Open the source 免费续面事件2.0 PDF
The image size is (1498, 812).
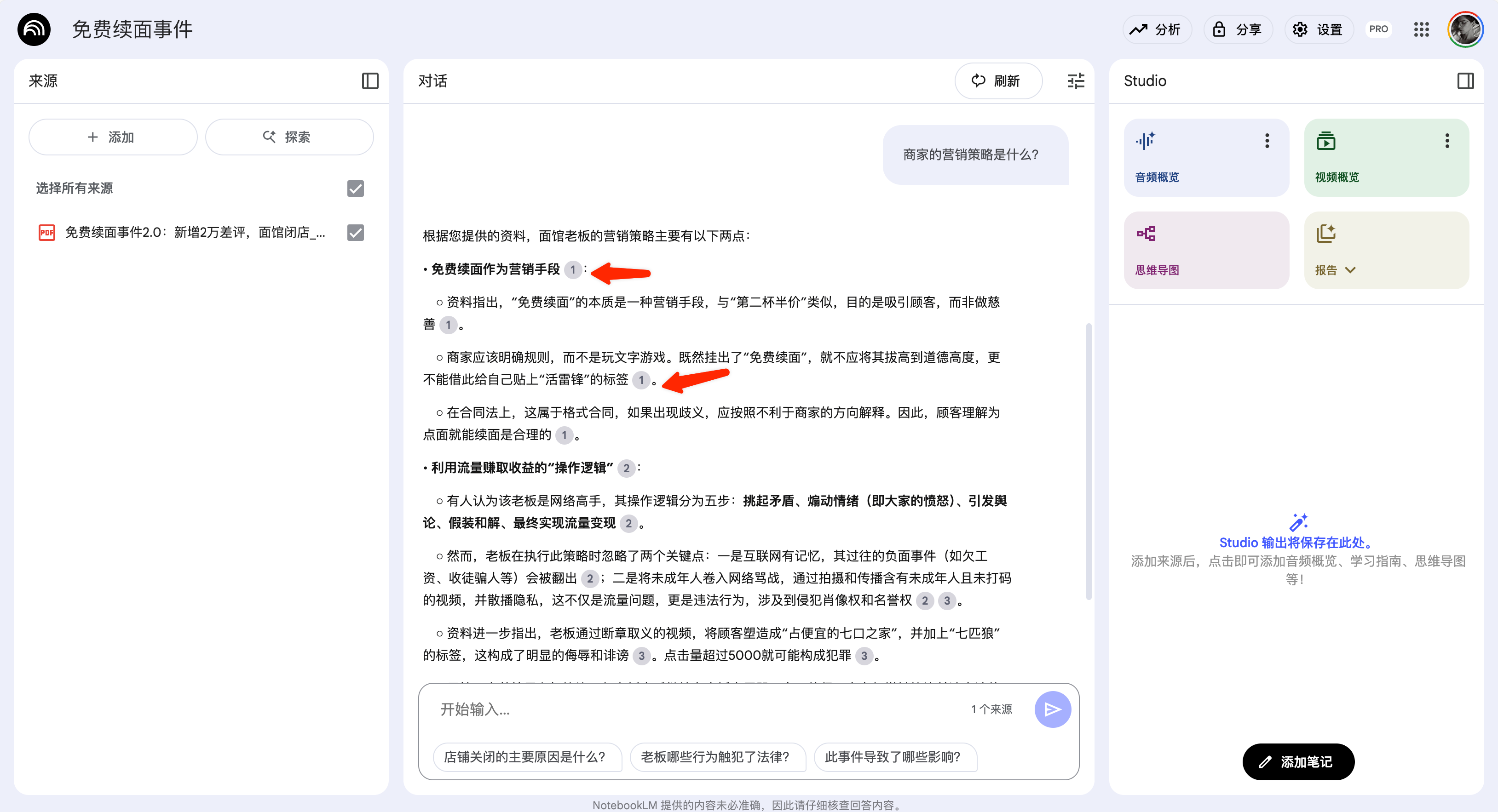(x=195, y=233)
